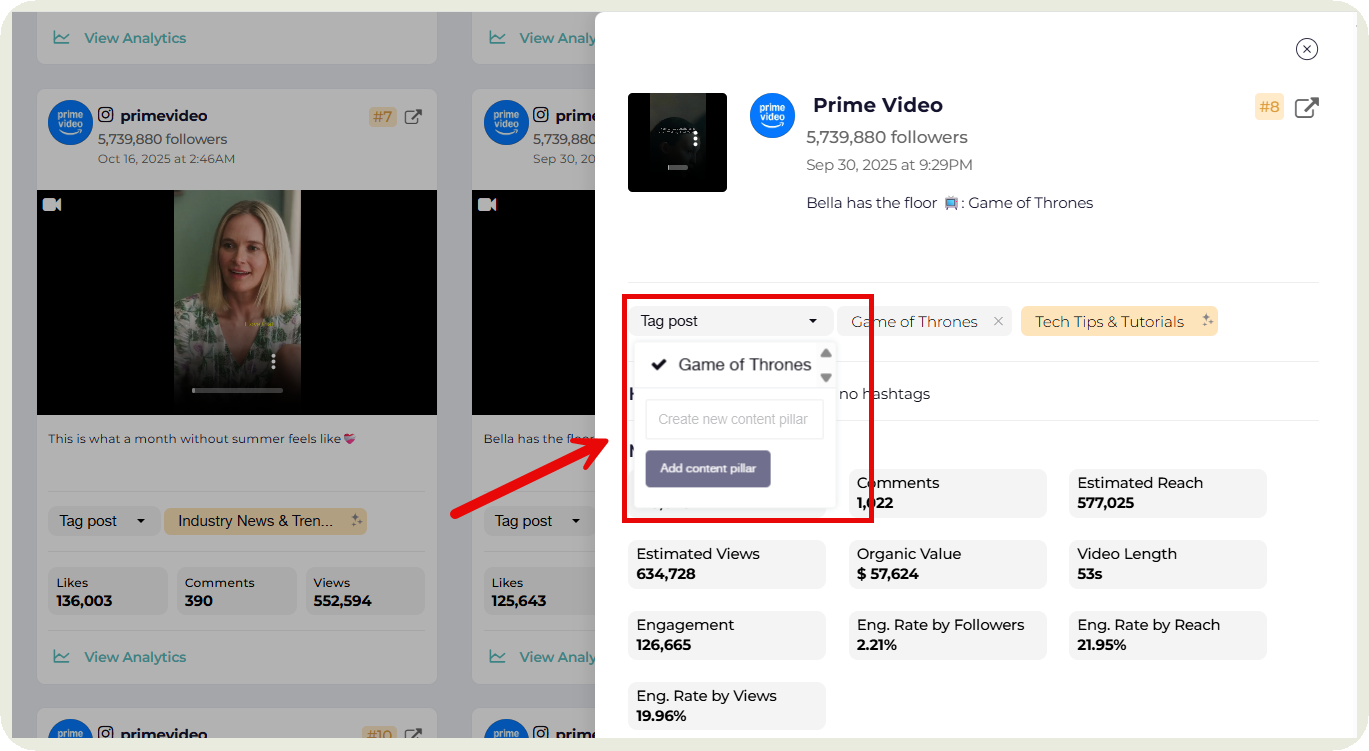This screenshot has width=1369, height=751.
Task: Toggle the Game of Thrones checked option
Action: pos(732,365)
